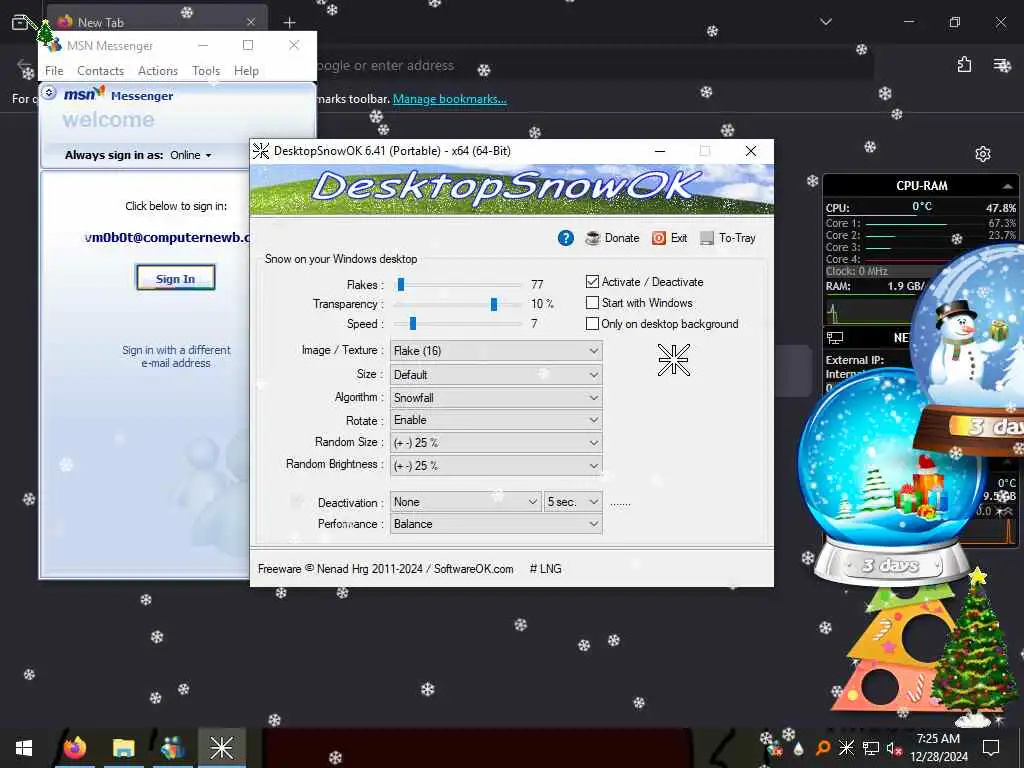1024x768 pixels.
Task: Uncheck Activate / Deactivate checkbox
Action: click(x=592, y=281)
